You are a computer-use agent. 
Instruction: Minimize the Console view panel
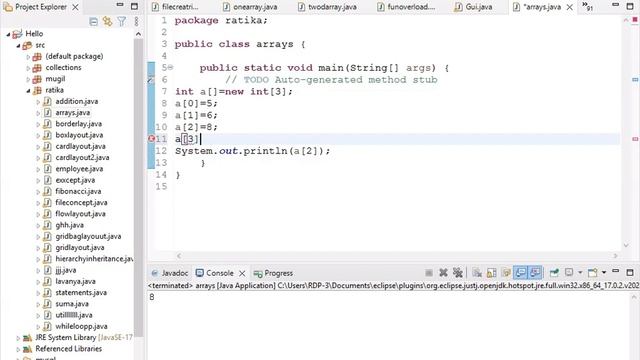[616, 272]
